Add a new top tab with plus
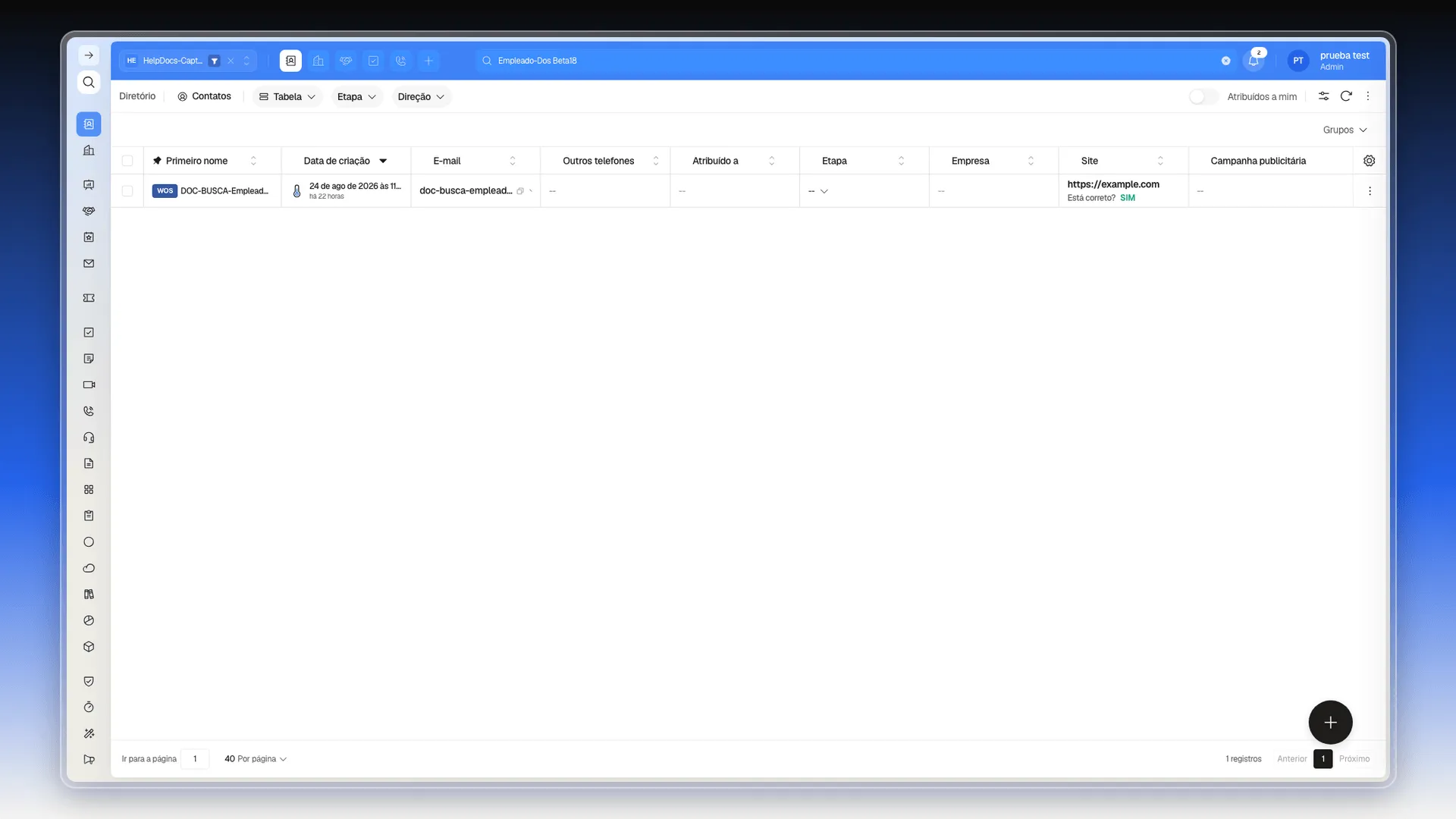1456x819 pixels. (428, 61)
